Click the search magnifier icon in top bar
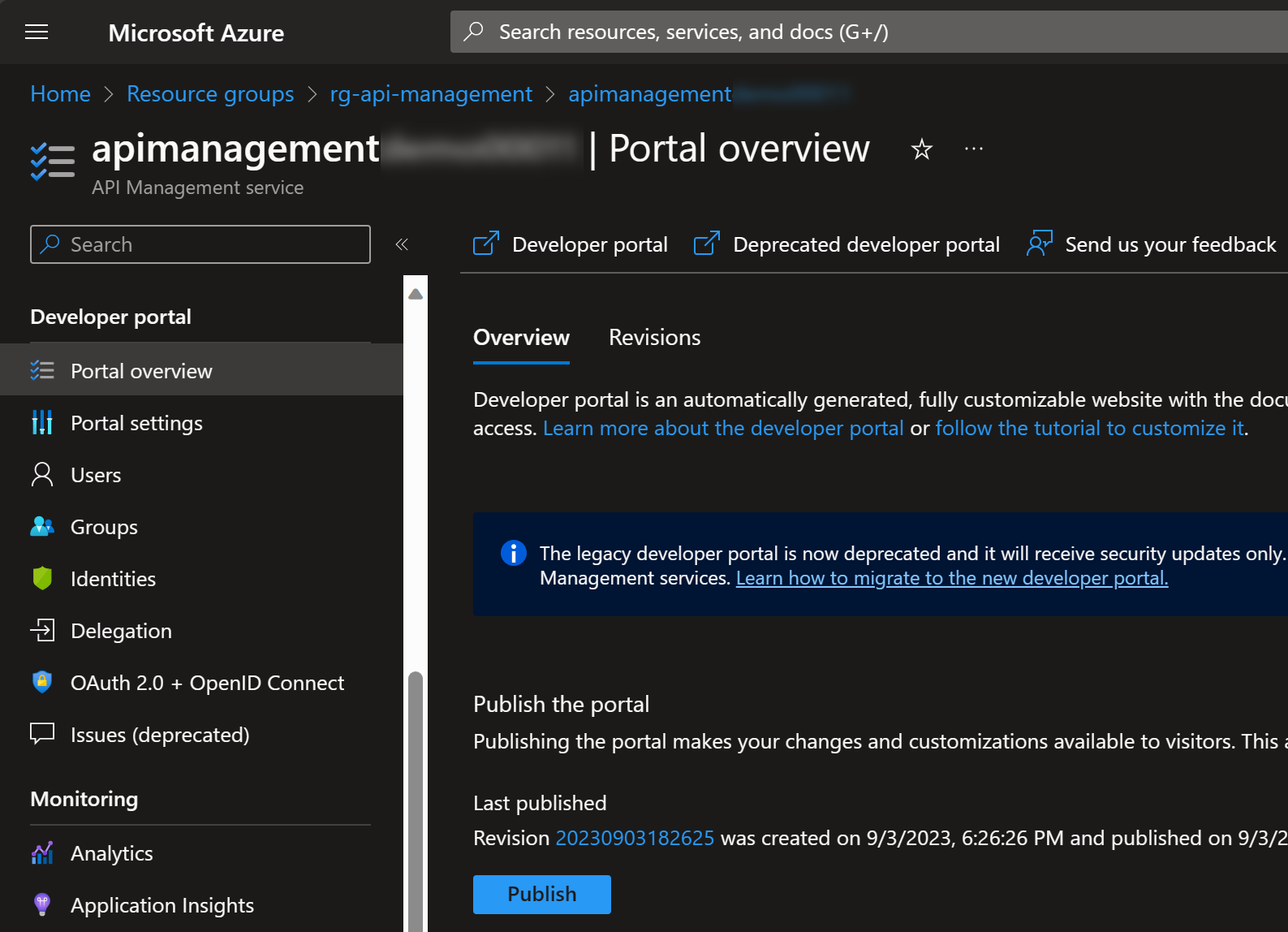This screenshot has width=1288, height=932. 473,32
